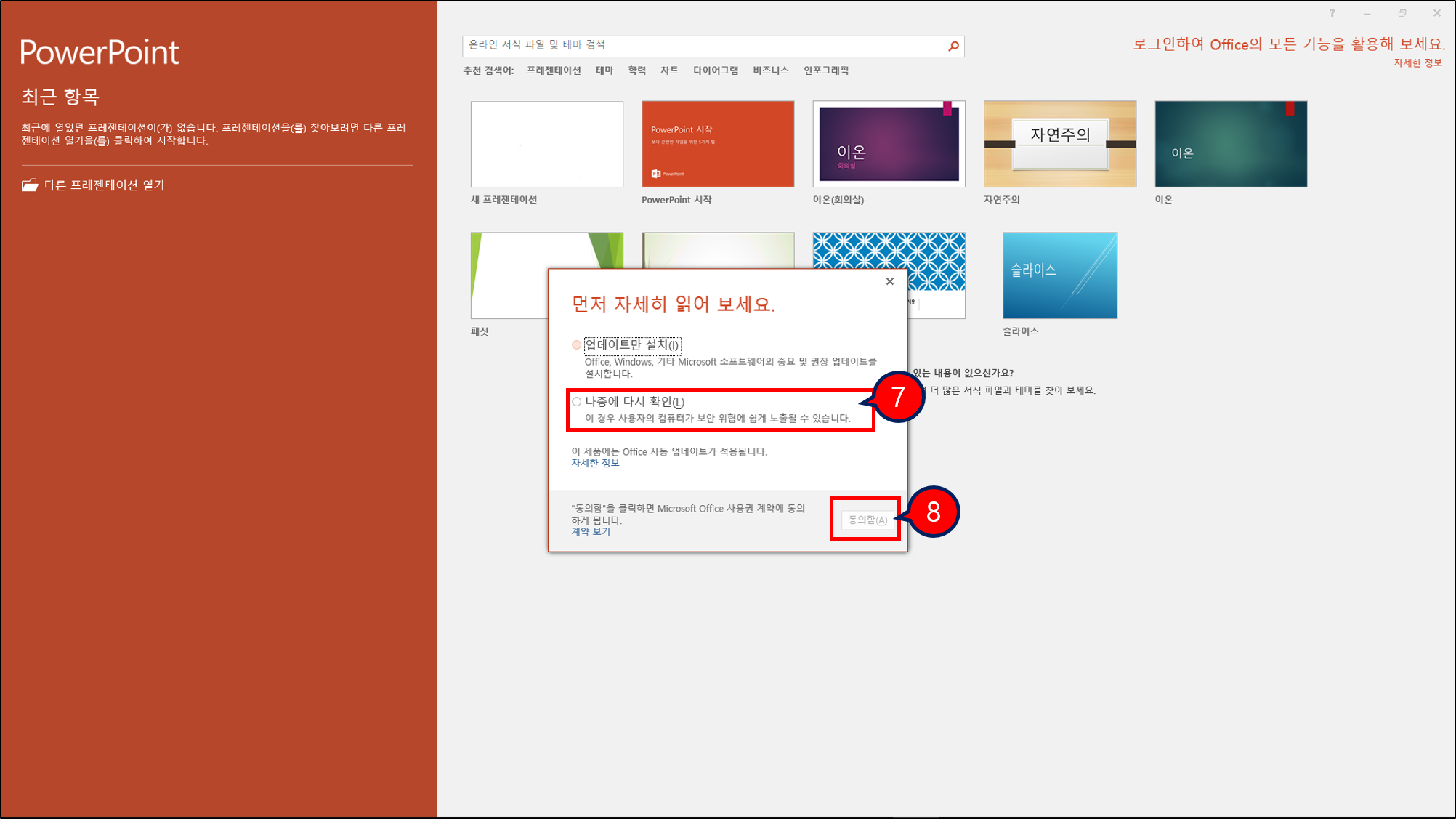Open '자세한 정보' link in dialog
Screen dimensions: 1456x819
pyautogui.click(x=595, y=463)
